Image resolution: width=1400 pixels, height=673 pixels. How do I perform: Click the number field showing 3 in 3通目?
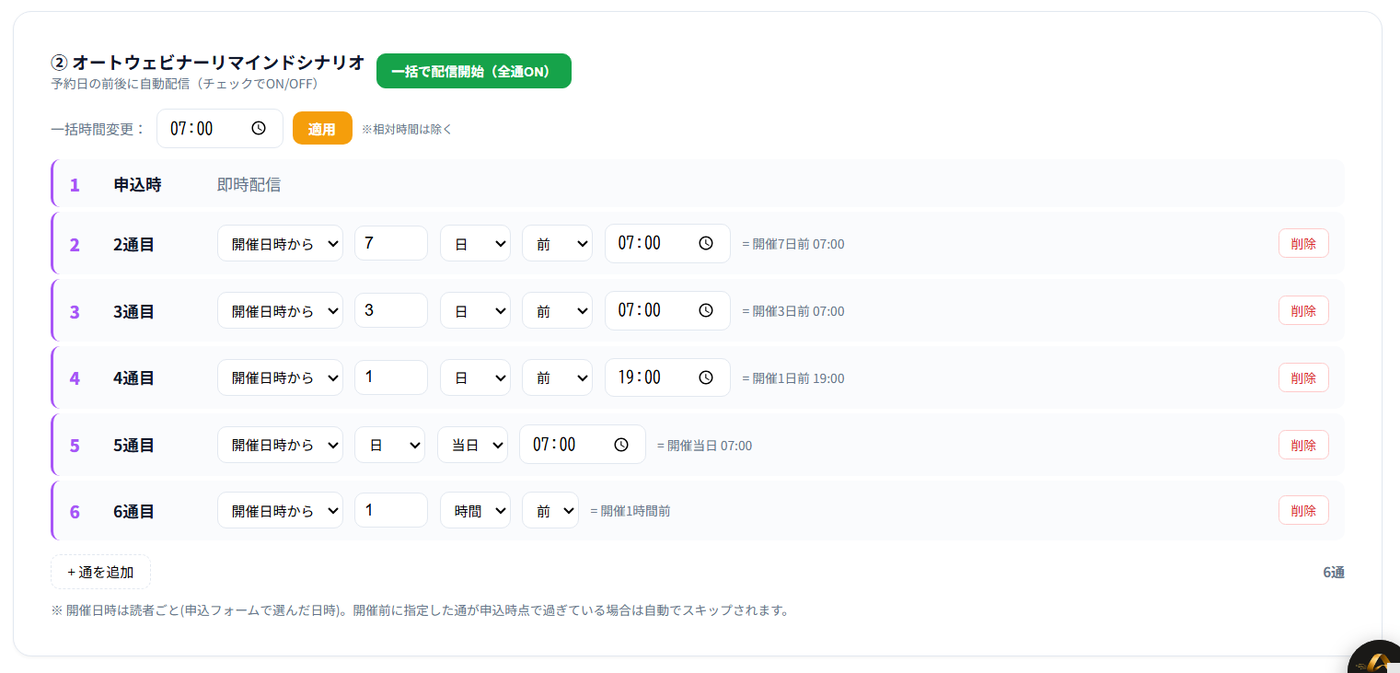pos(391,310)
